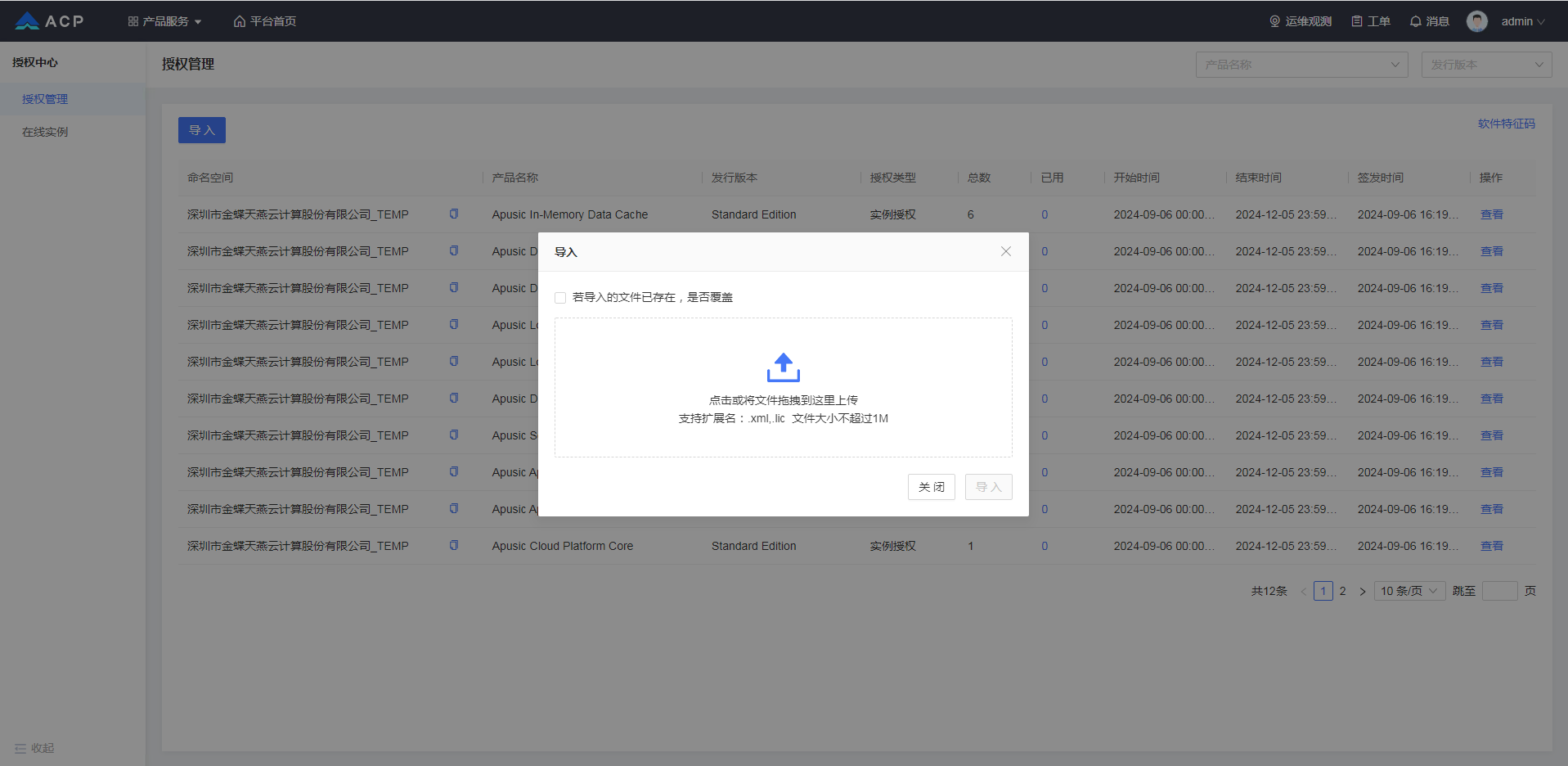
Task: Click the 开始时间 column header
Action: tap(1137, 178)
